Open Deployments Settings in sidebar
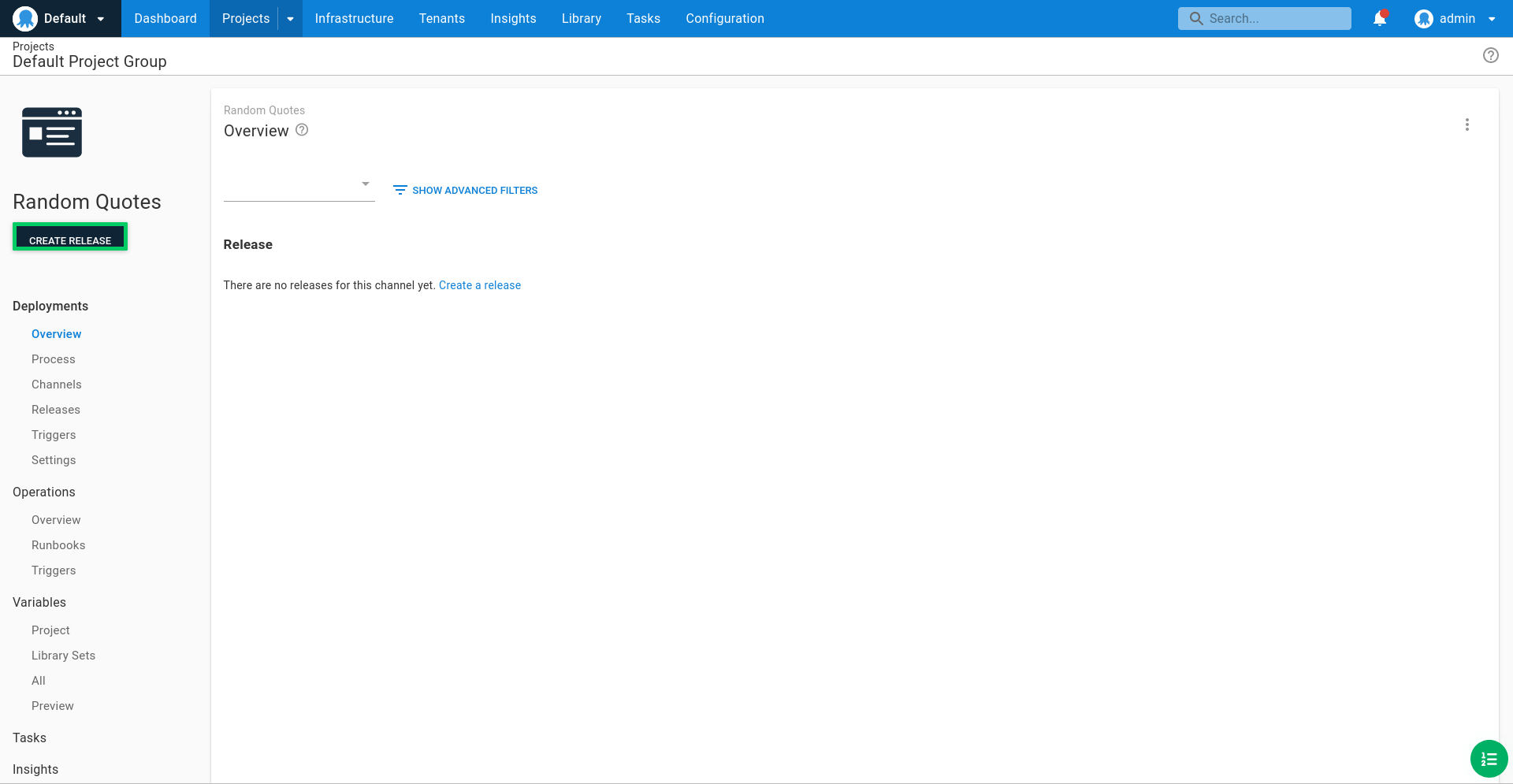Viewport: 1513px width, 784px height. (x=54, y=460)
